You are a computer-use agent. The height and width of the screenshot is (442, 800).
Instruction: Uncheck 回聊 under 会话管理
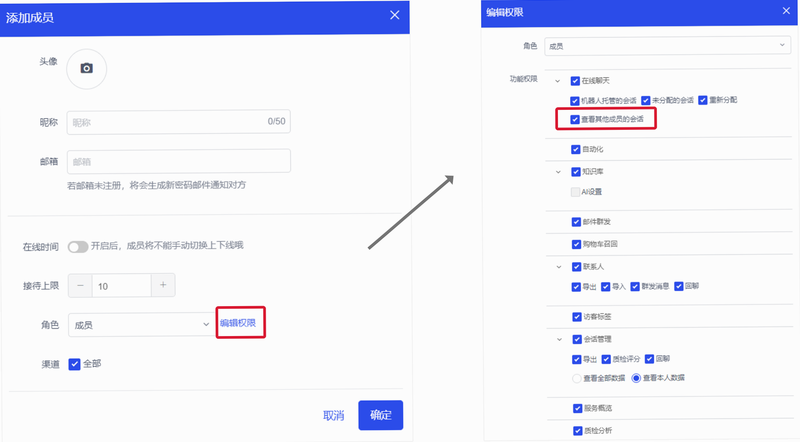(649, 359)
